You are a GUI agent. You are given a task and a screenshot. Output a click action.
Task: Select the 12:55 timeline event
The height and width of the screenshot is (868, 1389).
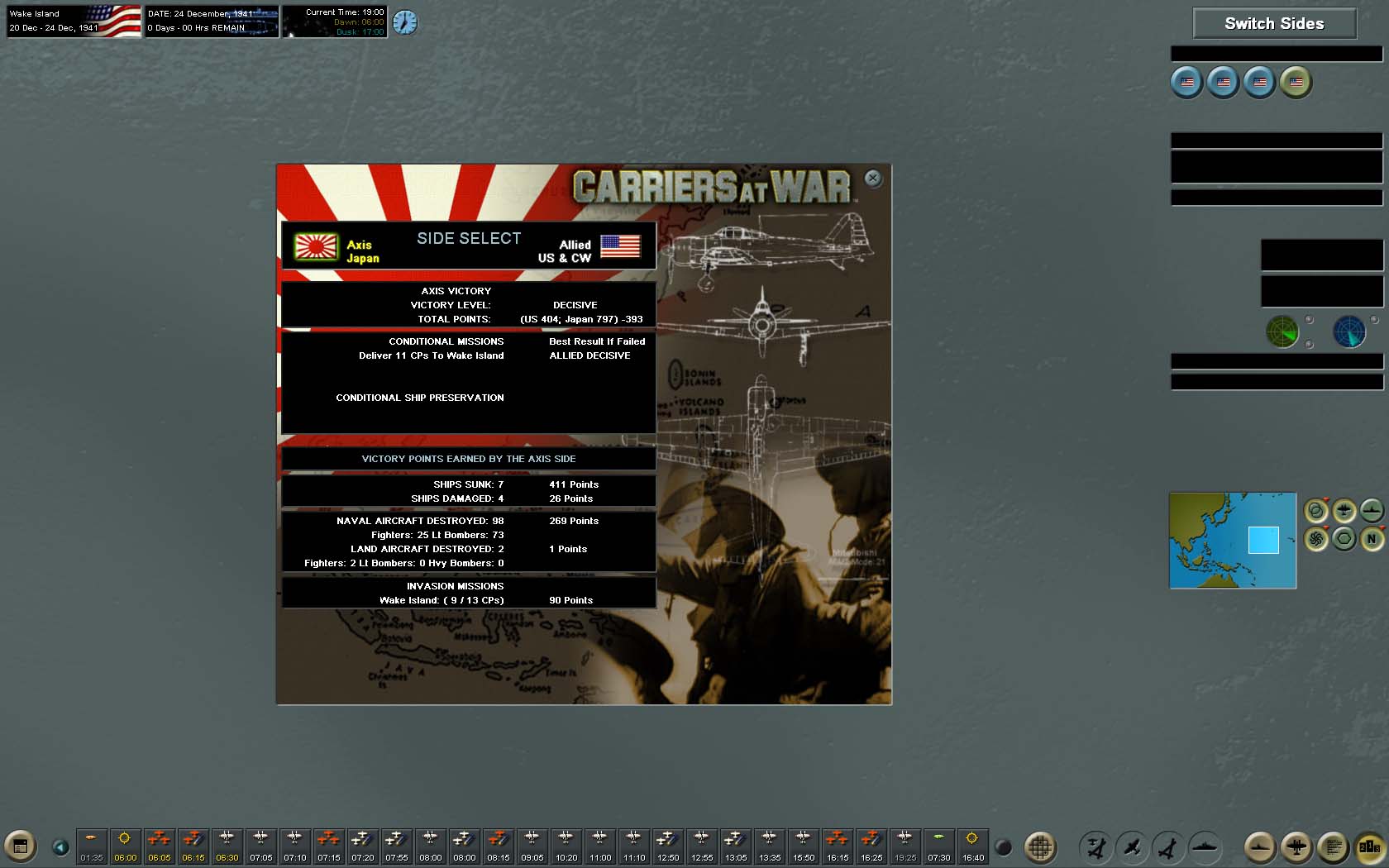tap(702, 847)
